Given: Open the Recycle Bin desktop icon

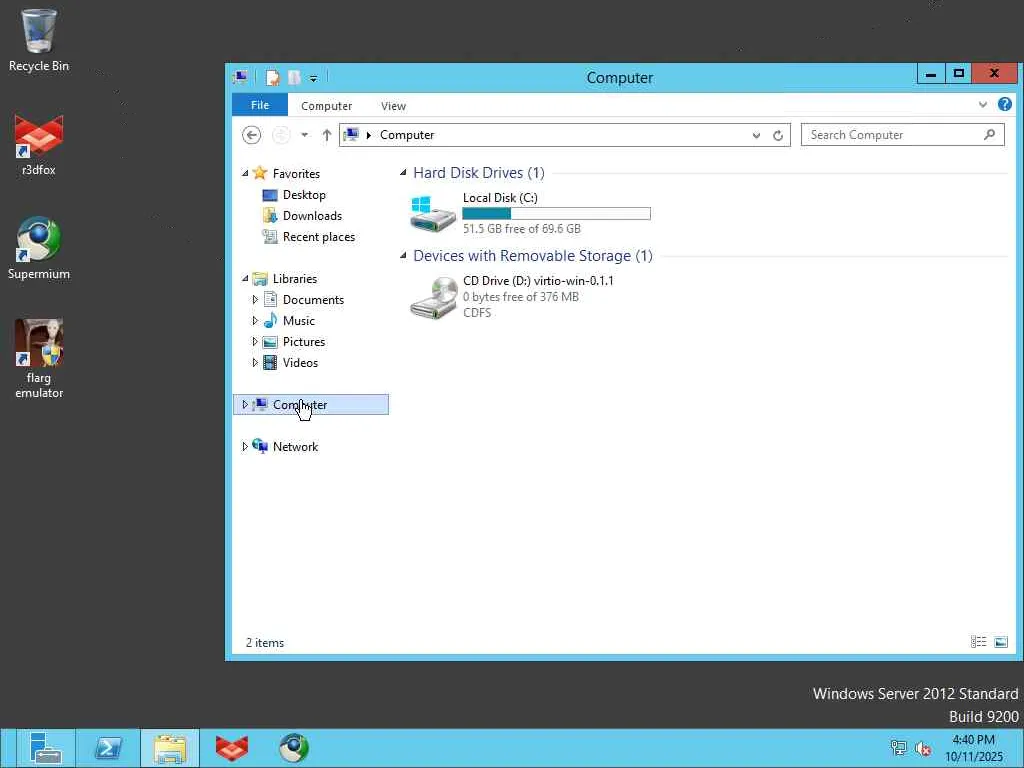Looking at the screenshot, I should pos(39,39).
